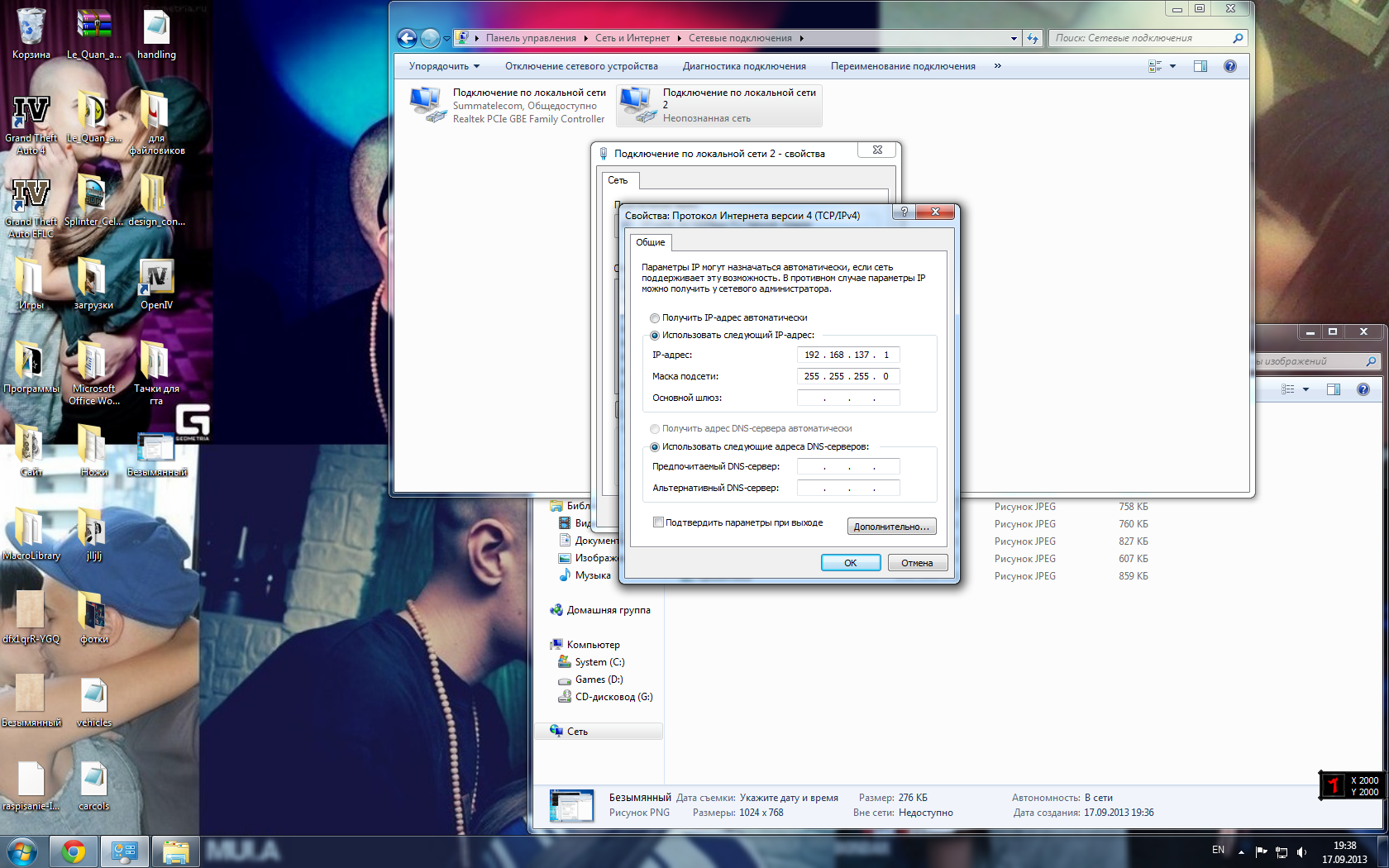Open the Recycle Bin (Корзина) desktop icon
This screenshot has height=868, width=1389.
tap(31, 34)
